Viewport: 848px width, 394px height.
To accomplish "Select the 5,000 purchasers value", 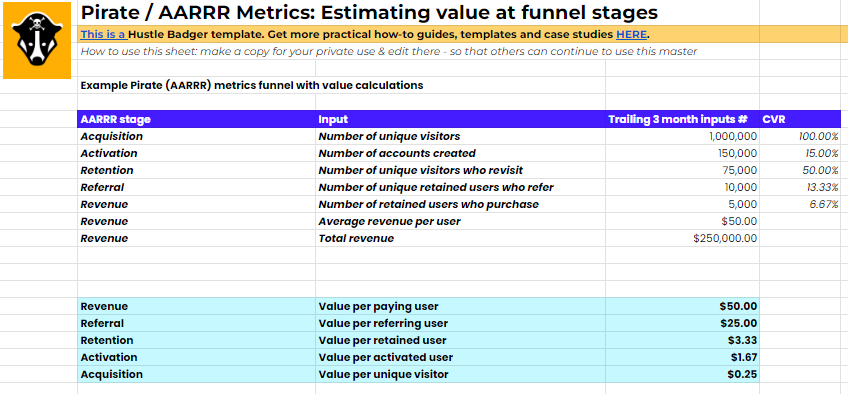I will click(x=683, y=204).
